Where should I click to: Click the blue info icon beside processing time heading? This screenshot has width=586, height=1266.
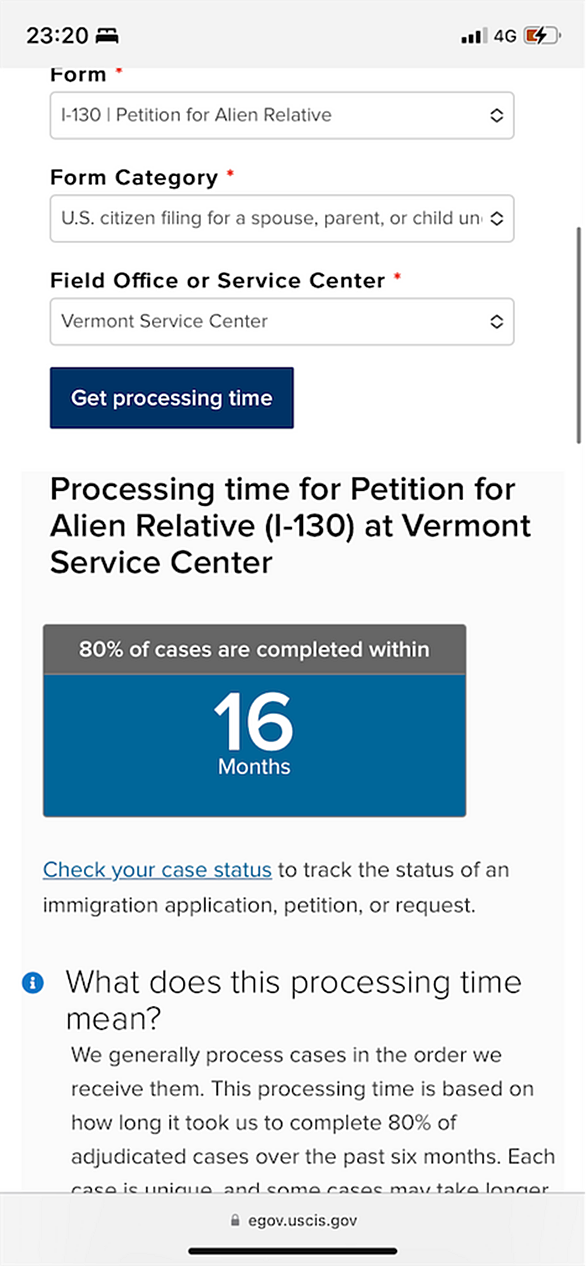(32, 983)
